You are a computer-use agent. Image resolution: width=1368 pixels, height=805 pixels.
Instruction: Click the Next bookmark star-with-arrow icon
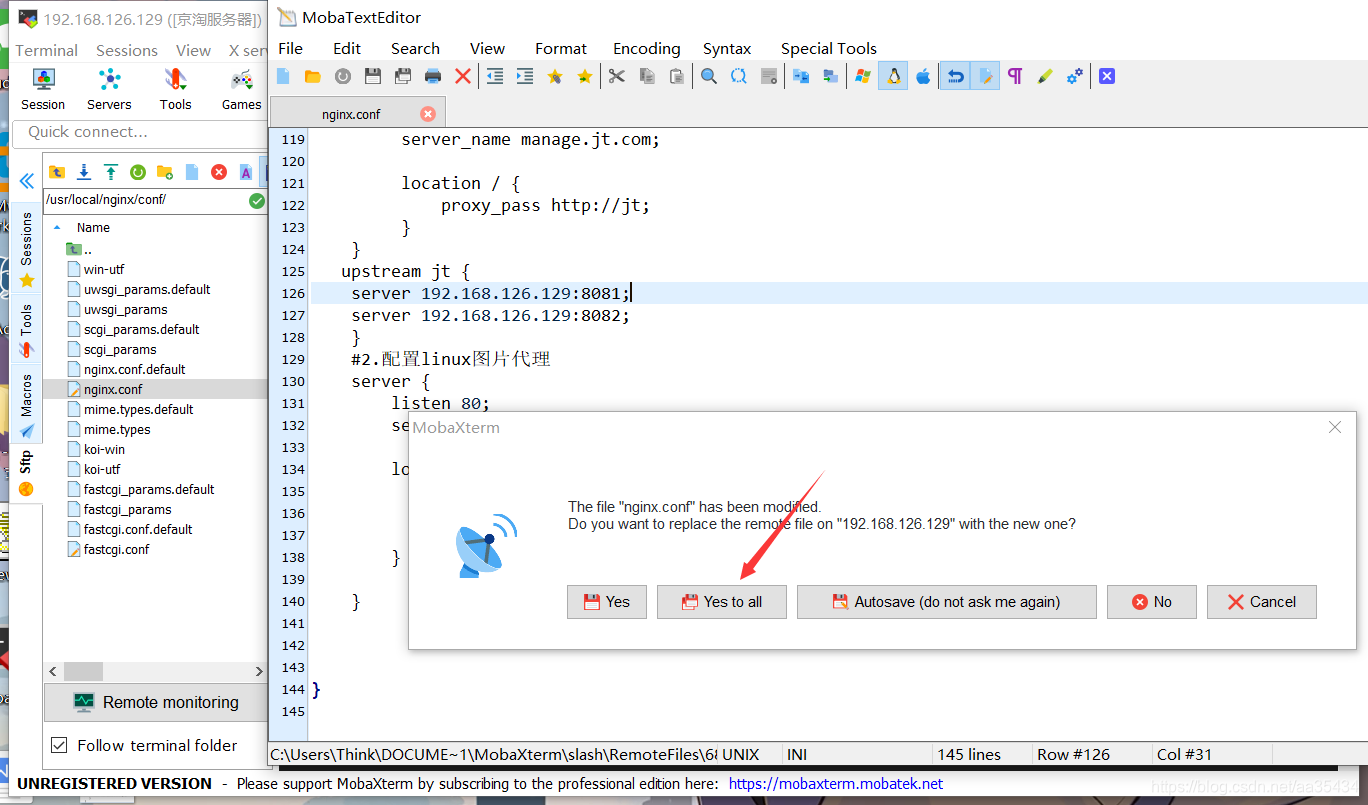[585, 76]
